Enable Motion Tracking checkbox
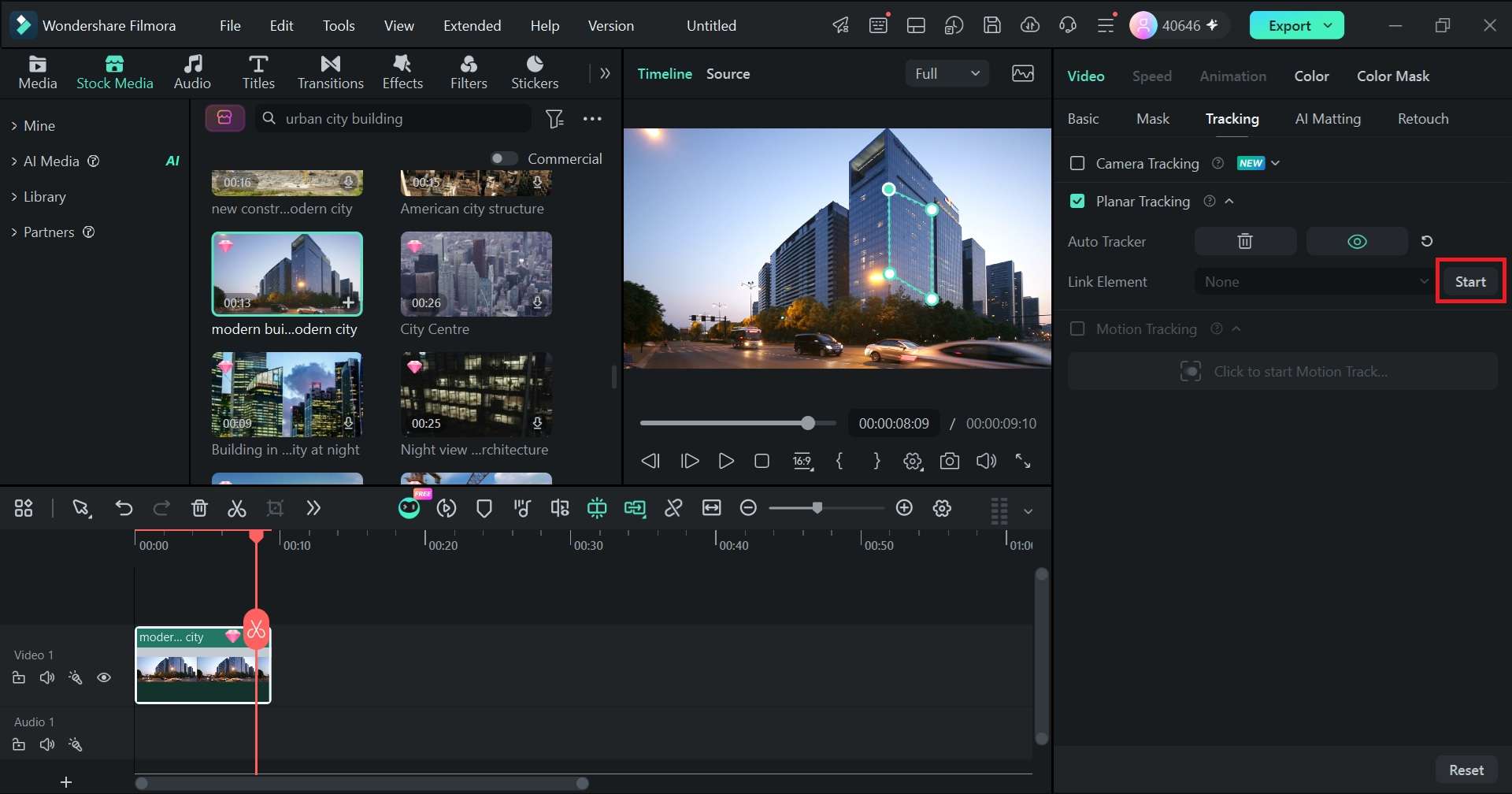This screenshot has width=1512, height=794. tap(1077, 328)
